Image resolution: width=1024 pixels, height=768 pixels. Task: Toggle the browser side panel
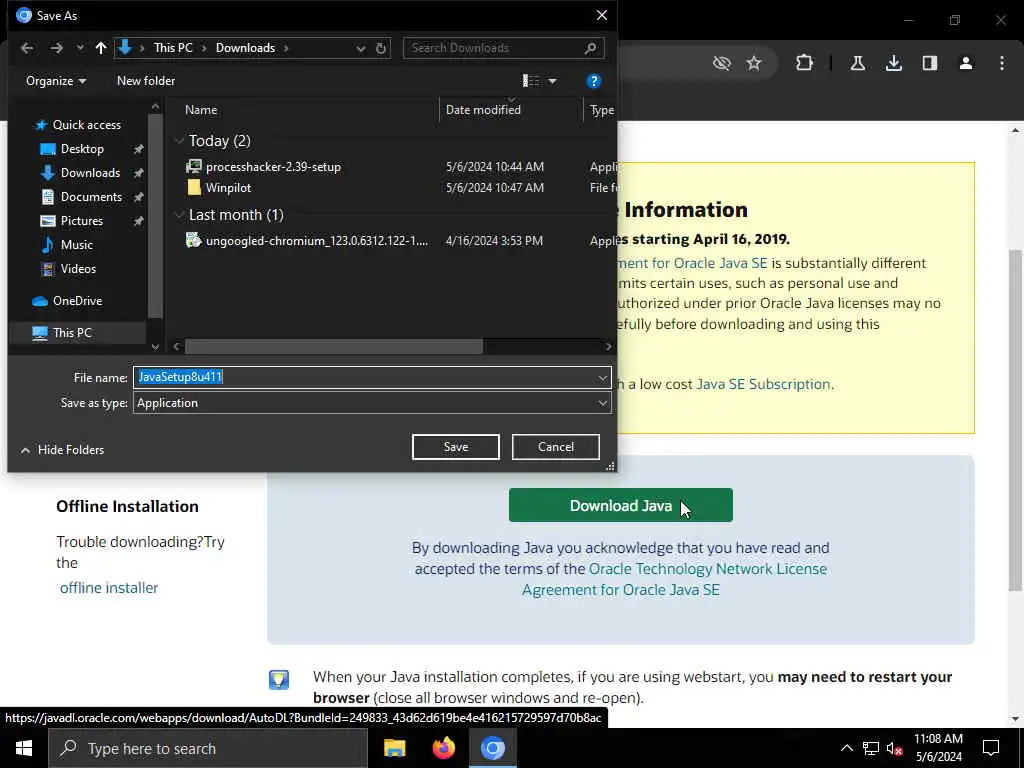[x=930, y=63]
